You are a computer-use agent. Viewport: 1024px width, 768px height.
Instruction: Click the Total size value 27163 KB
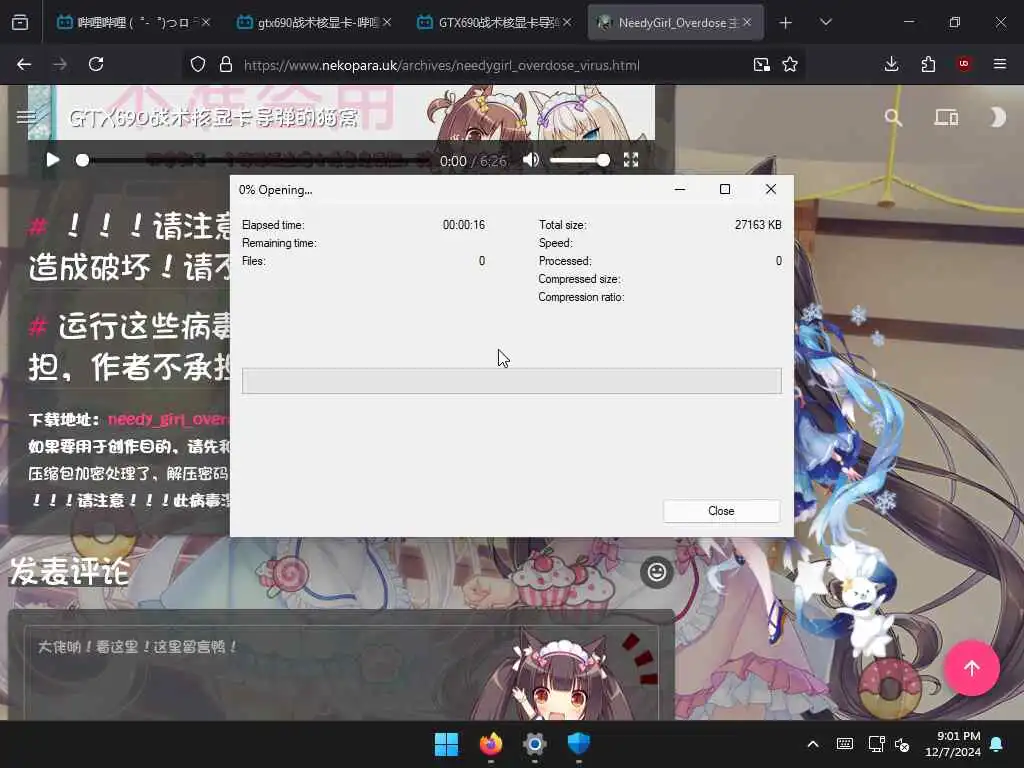758,225
